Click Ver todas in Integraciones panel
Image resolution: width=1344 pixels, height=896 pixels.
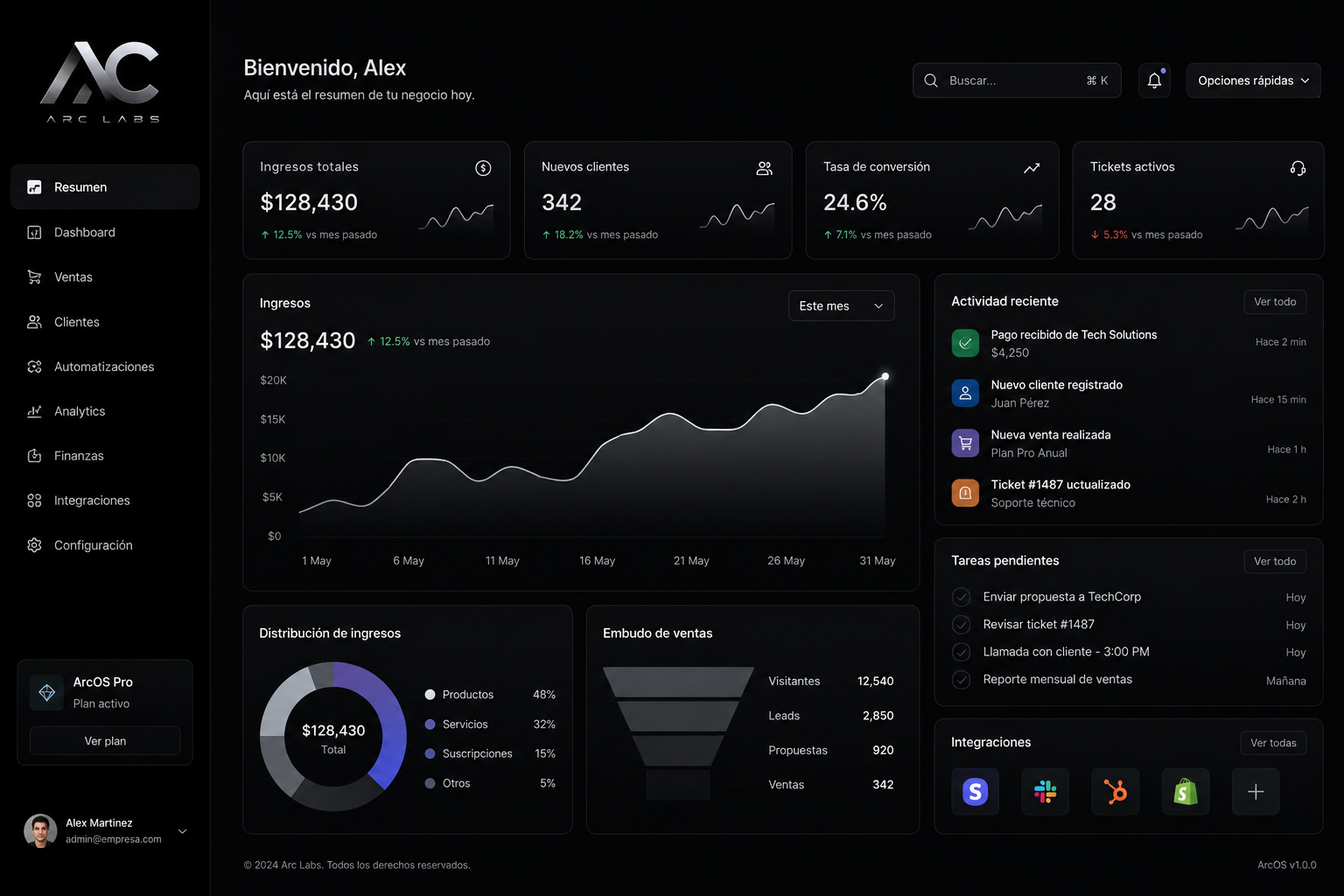click(1273, 743)
